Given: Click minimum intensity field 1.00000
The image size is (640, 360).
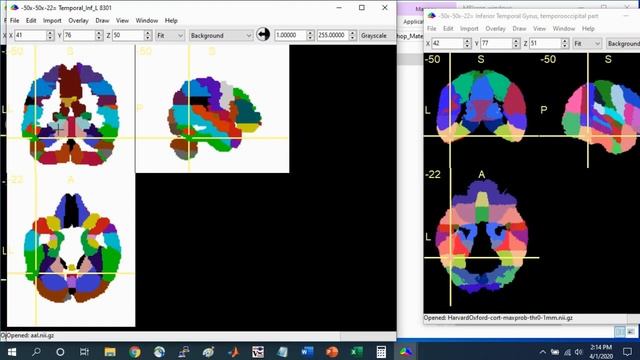Looking at the screenshot, I should pos(290,36).
